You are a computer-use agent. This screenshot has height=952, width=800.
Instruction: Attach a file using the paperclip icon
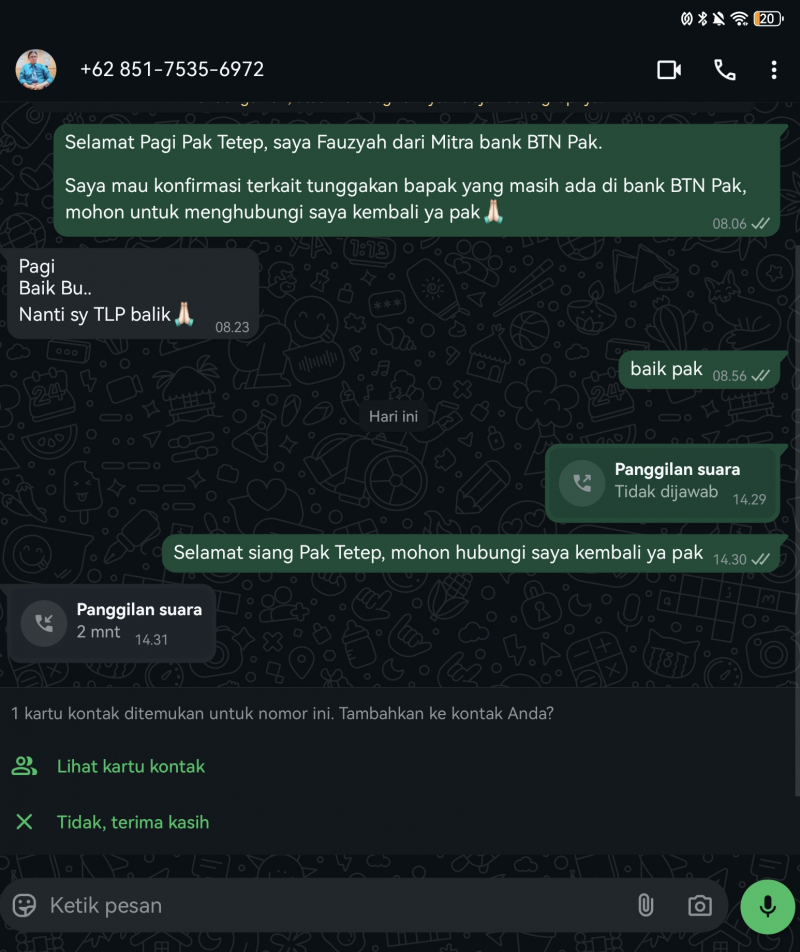[x=645, y=905]
